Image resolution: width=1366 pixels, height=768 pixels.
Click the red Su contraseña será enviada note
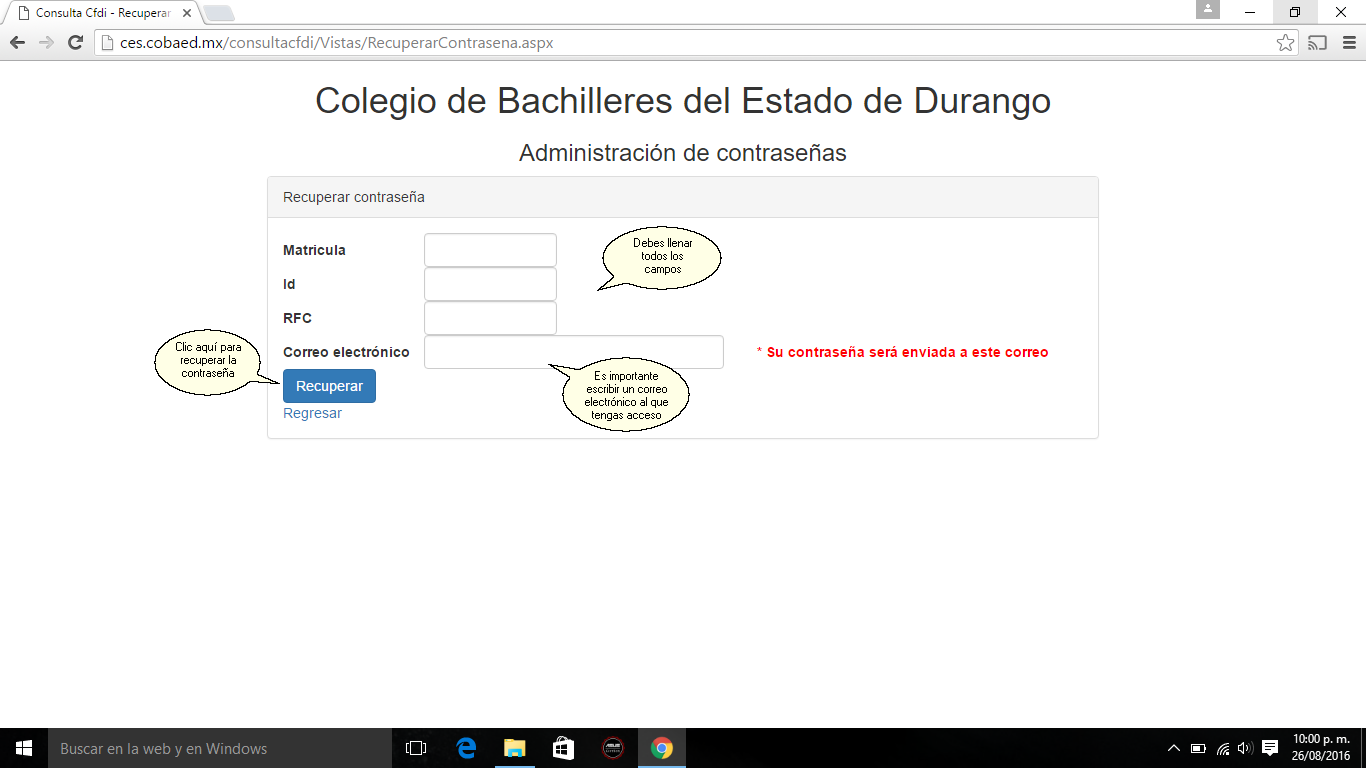(903, 352)
